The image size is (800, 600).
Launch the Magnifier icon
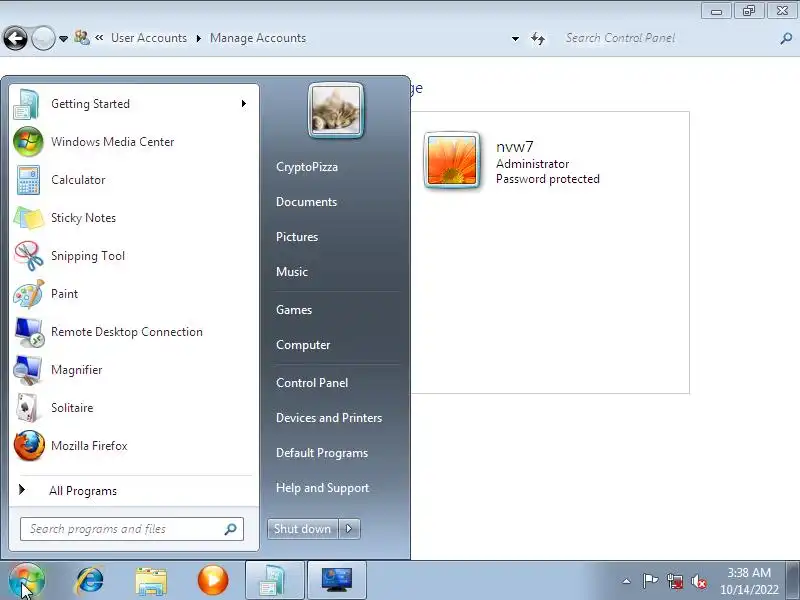tap(28, 370)
